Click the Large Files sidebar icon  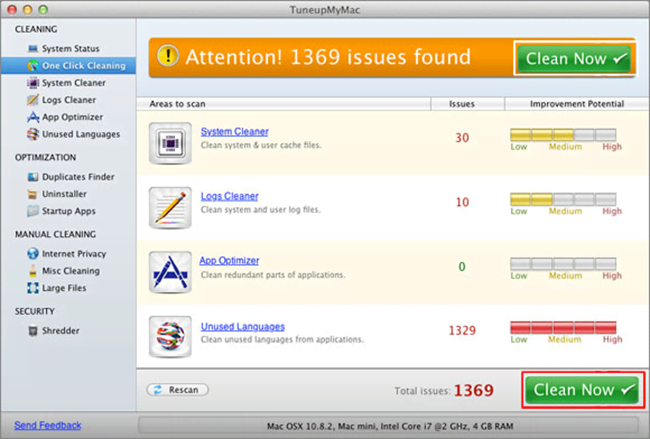33,288
